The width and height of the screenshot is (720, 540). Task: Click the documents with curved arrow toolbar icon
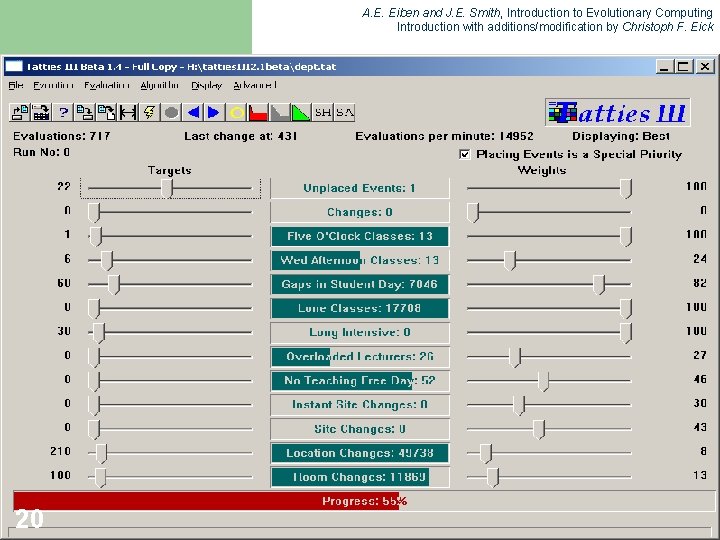click(x=106, y=112)
